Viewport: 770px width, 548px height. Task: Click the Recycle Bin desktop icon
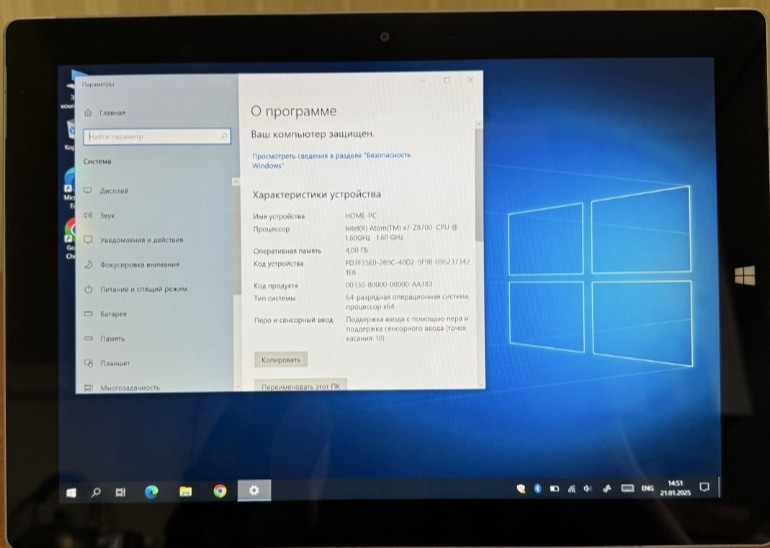(x=70, y=135)
